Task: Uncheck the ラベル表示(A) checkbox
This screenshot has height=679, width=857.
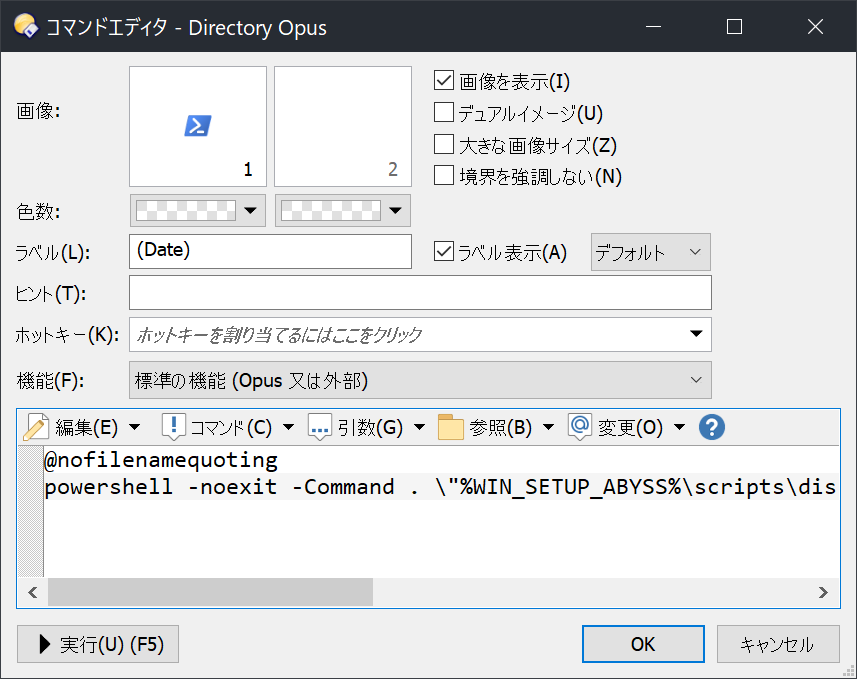Action: point(444,252)
